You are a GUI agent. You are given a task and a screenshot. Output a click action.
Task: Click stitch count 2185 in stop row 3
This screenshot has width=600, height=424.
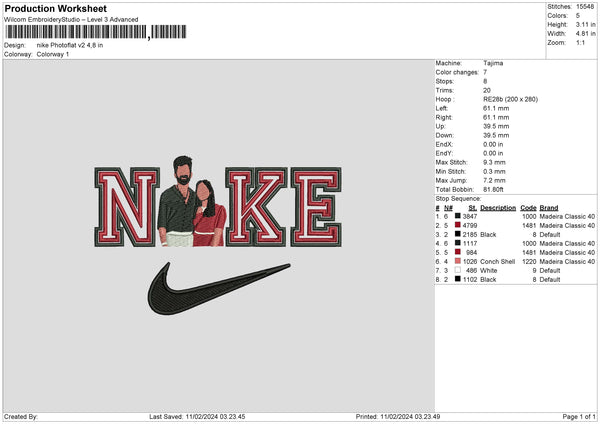[x=470, y=235]
